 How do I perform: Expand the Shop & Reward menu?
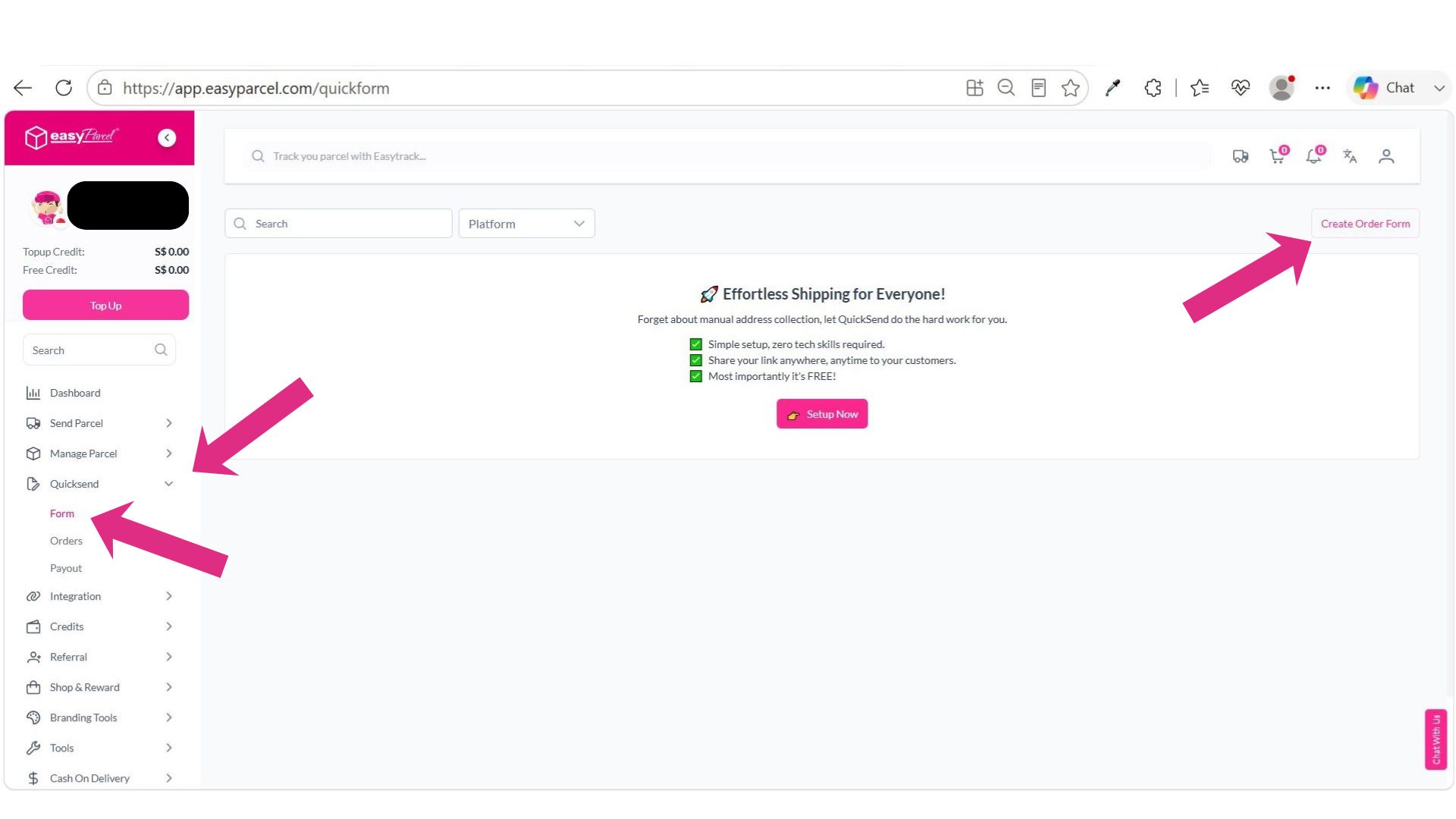[99, 687]
